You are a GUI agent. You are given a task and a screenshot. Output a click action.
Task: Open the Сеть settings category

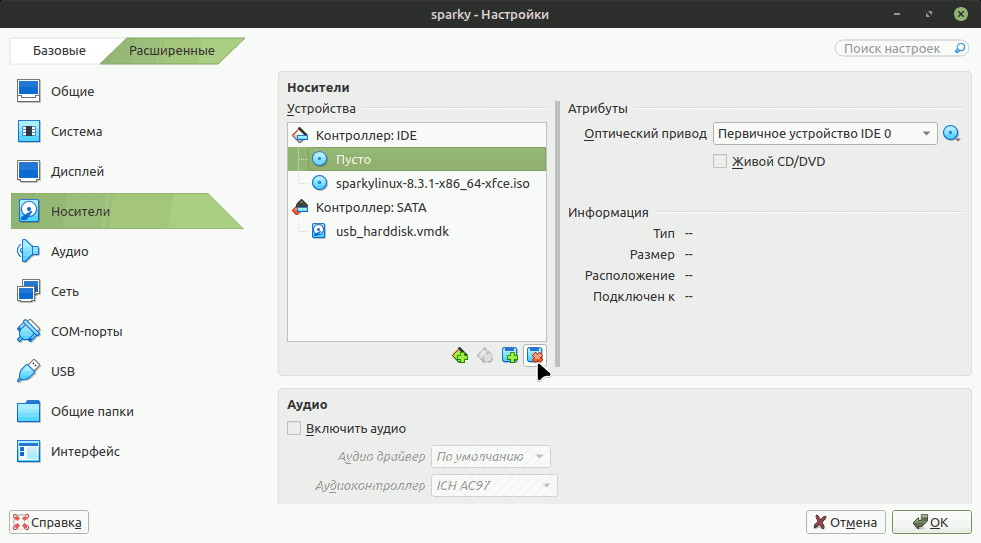[127, 292]
